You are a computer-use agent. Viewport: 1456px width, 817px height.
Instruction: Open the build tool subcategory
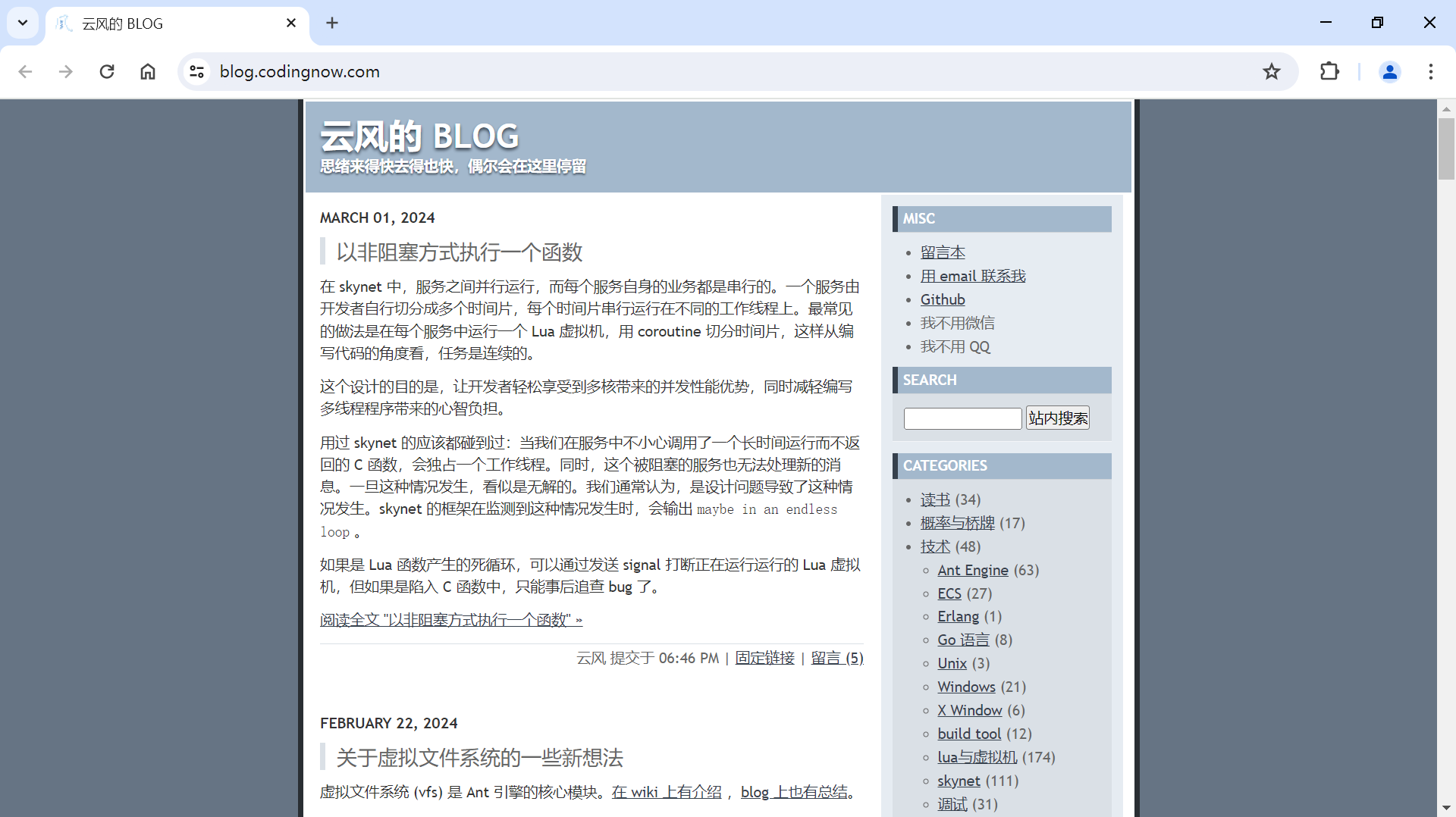tap(969, 734)
